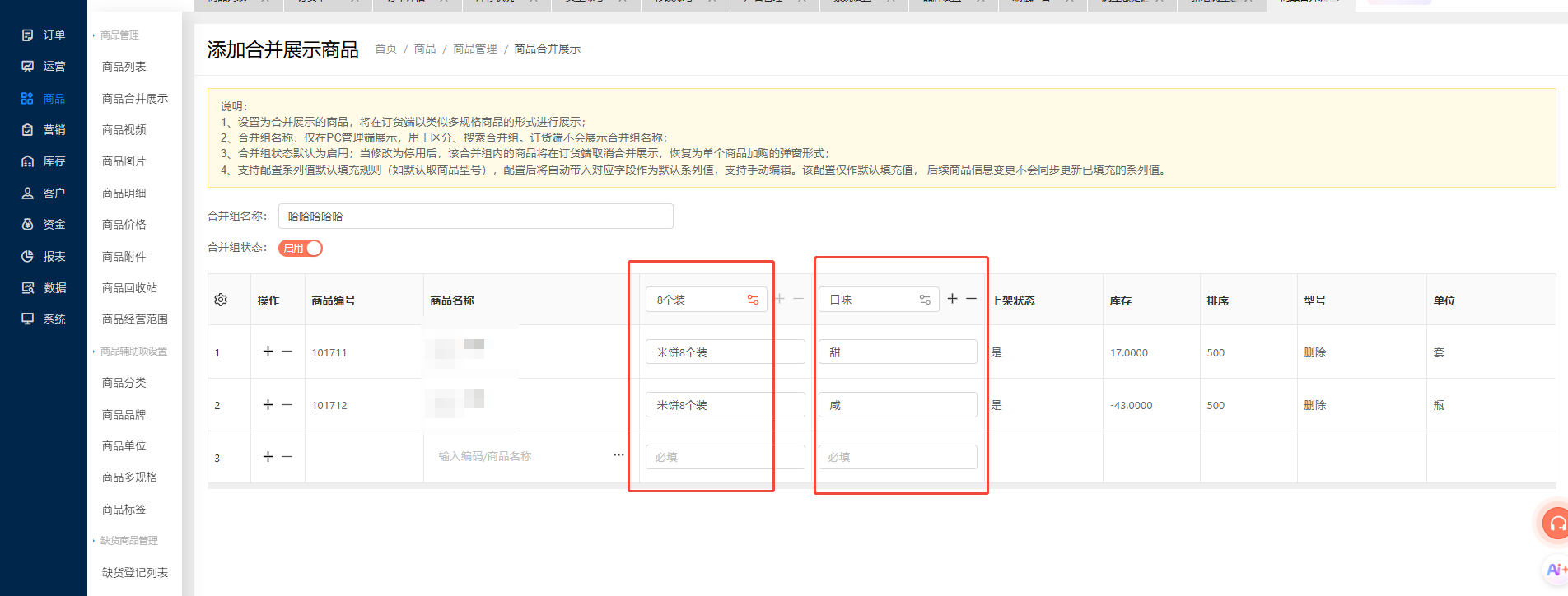Click the 输入编码/商品名称 search field
Image resolution: width=1568 pixels, height=596 pixels.
[521, 456]
